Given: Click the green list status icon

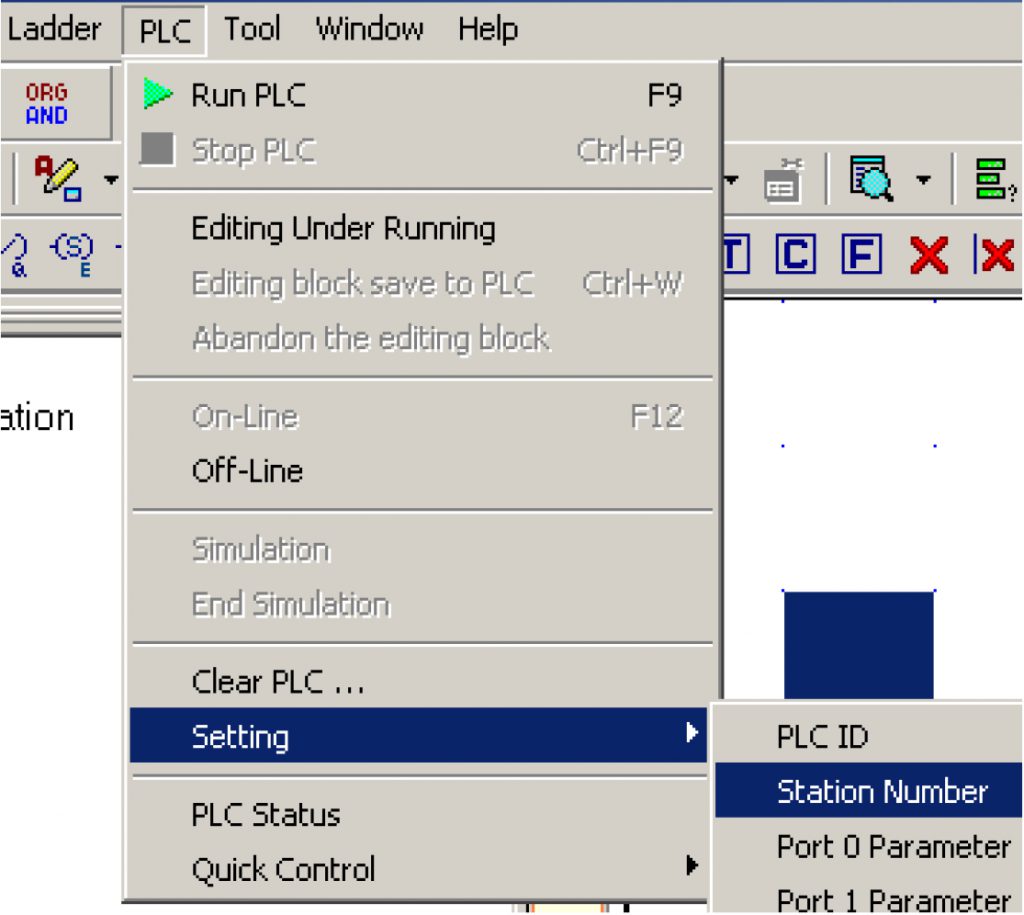Looking at the screenshot, I should [x=993, y=178].
